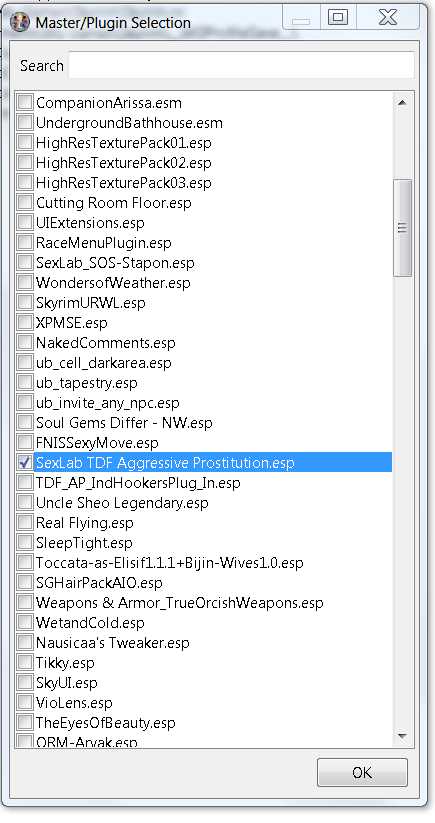Select the SGHairPackAIO.esp list item
The width and height of the screenshot is (435, 823).
tap(99, 583)
